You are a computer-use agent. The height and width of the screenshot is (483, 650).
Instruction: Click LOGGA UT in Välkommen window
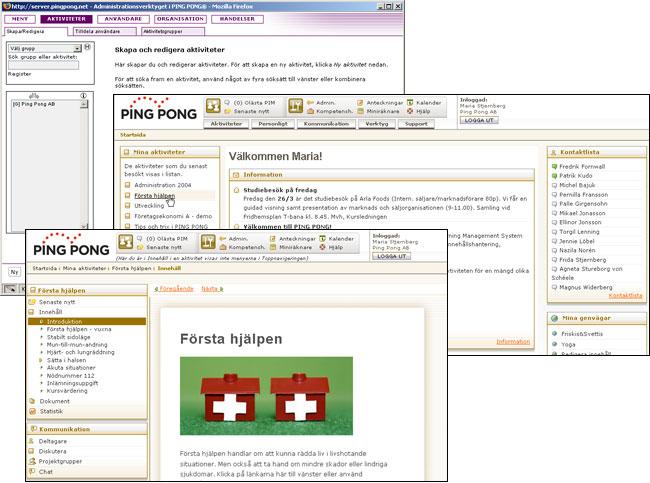click(x=479, y=120)
